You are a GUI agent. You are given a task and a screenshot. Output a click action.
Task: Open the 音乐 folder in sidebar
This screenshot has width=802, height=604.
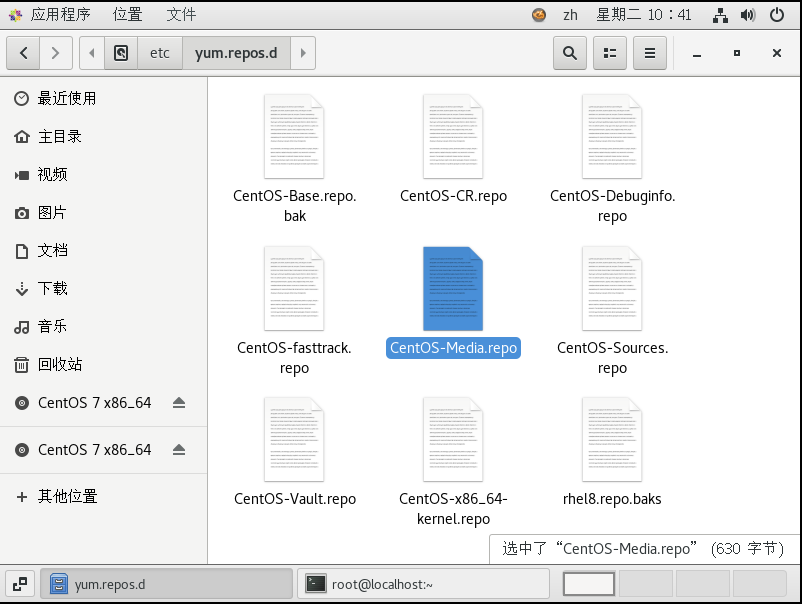pyautogui.click(x=103, y=326)
